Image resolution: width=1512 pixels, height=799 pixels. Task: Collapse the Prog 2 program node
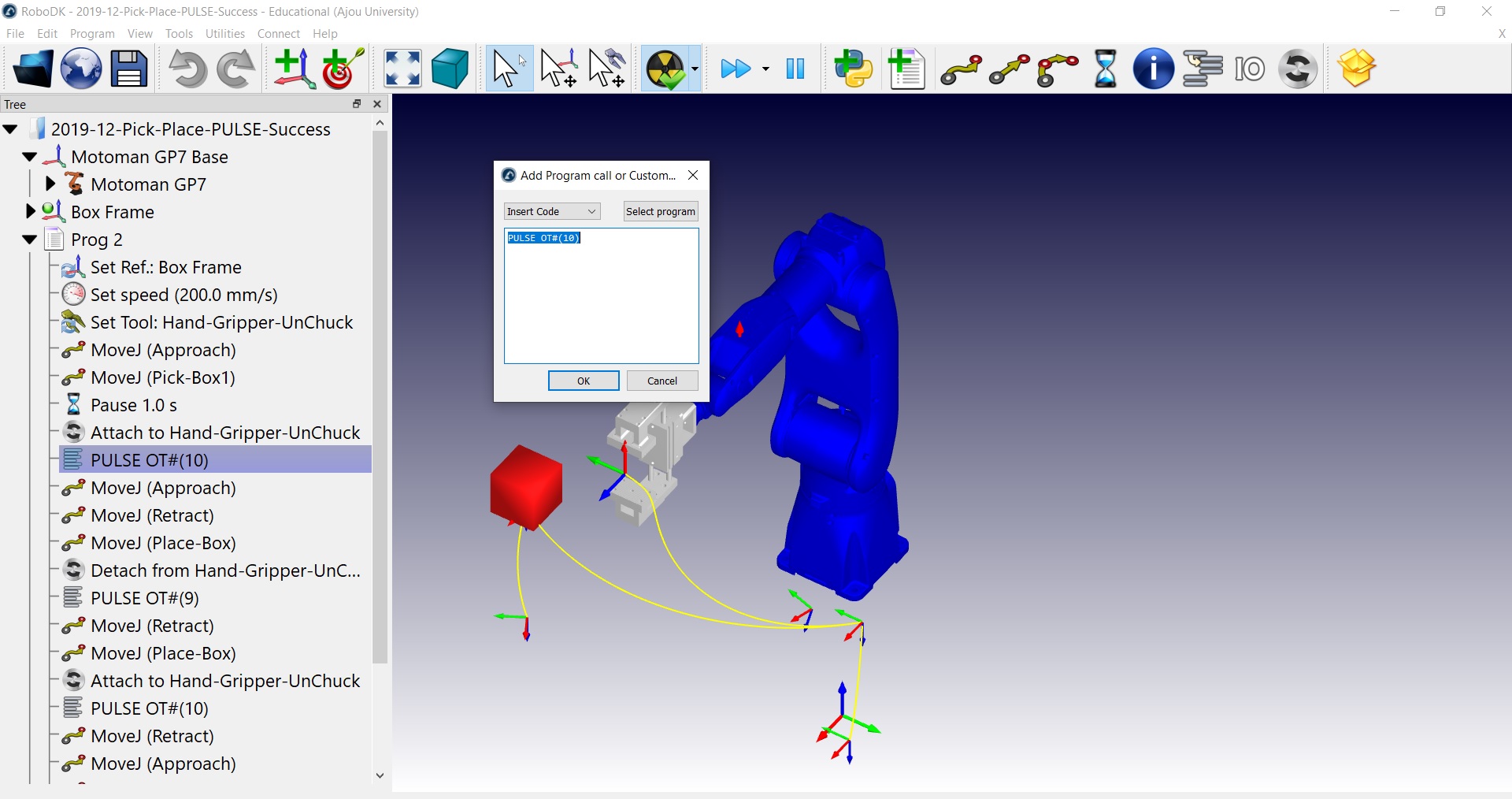click(x=30, y=240)
